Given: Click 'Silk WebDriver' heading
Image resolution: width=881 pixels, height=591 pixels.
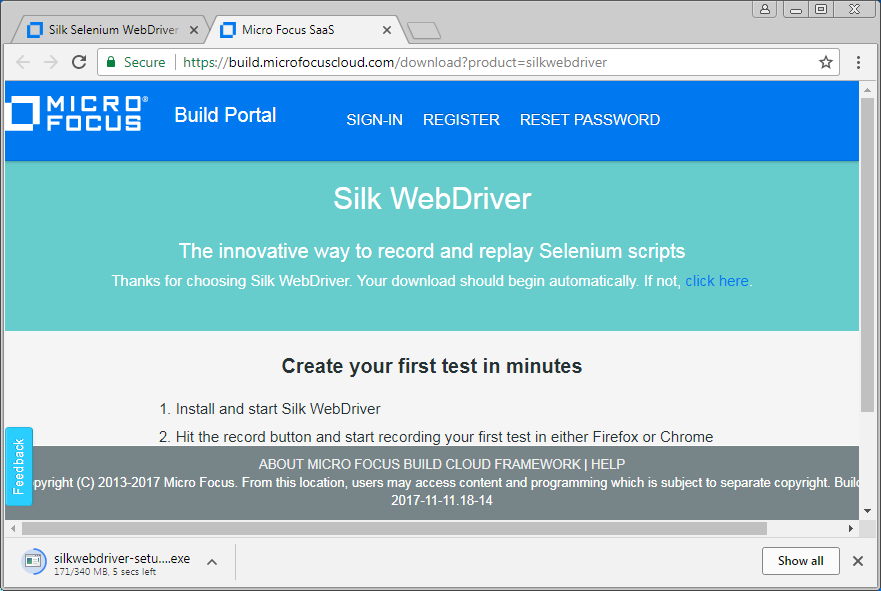Looking at the screenshot, I should click(x=432, y=198).
